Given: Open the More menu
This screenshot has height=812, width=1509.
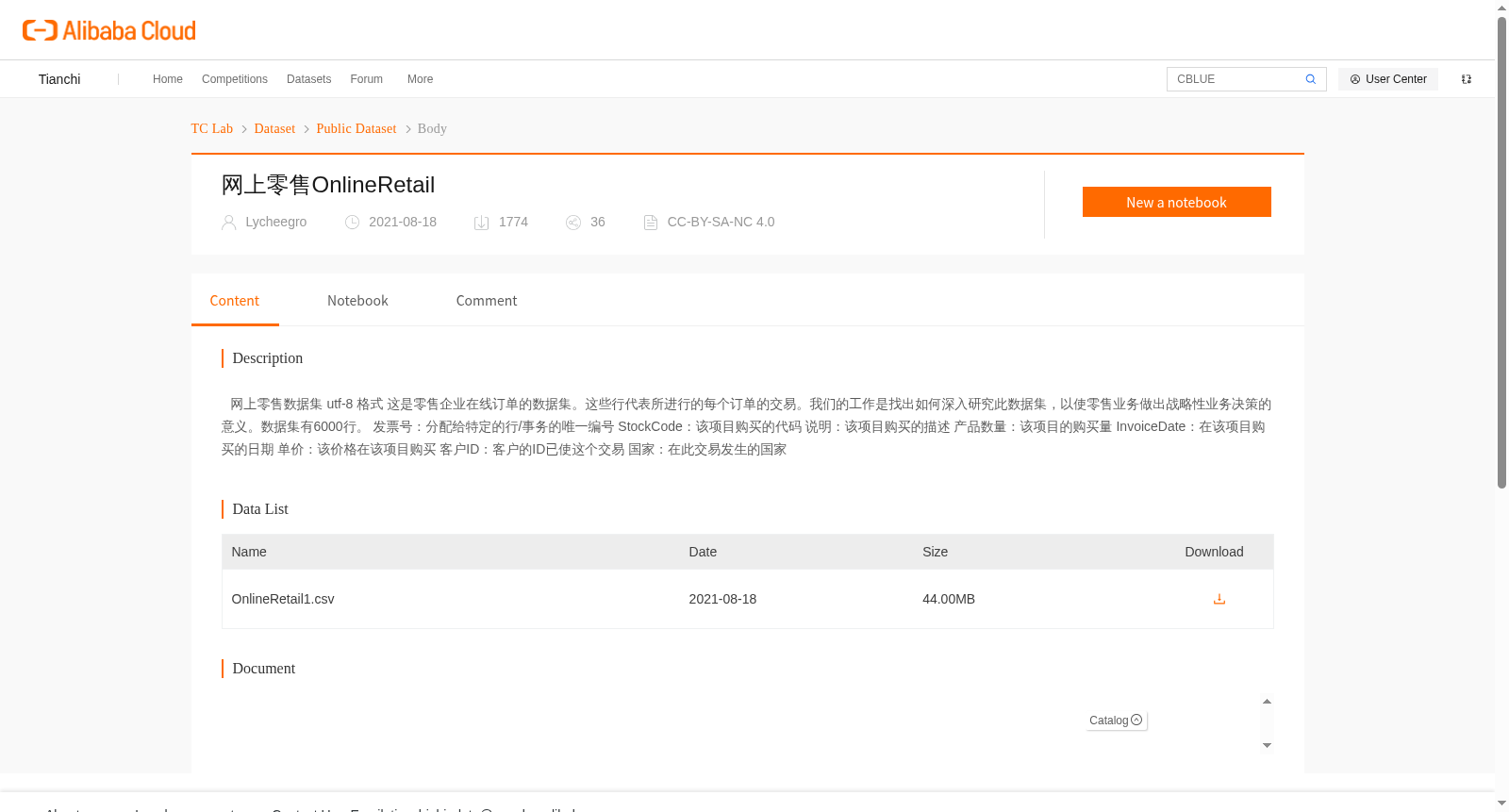Looking at the screenshot, I should pyautogui.click(x=420, y=79).
